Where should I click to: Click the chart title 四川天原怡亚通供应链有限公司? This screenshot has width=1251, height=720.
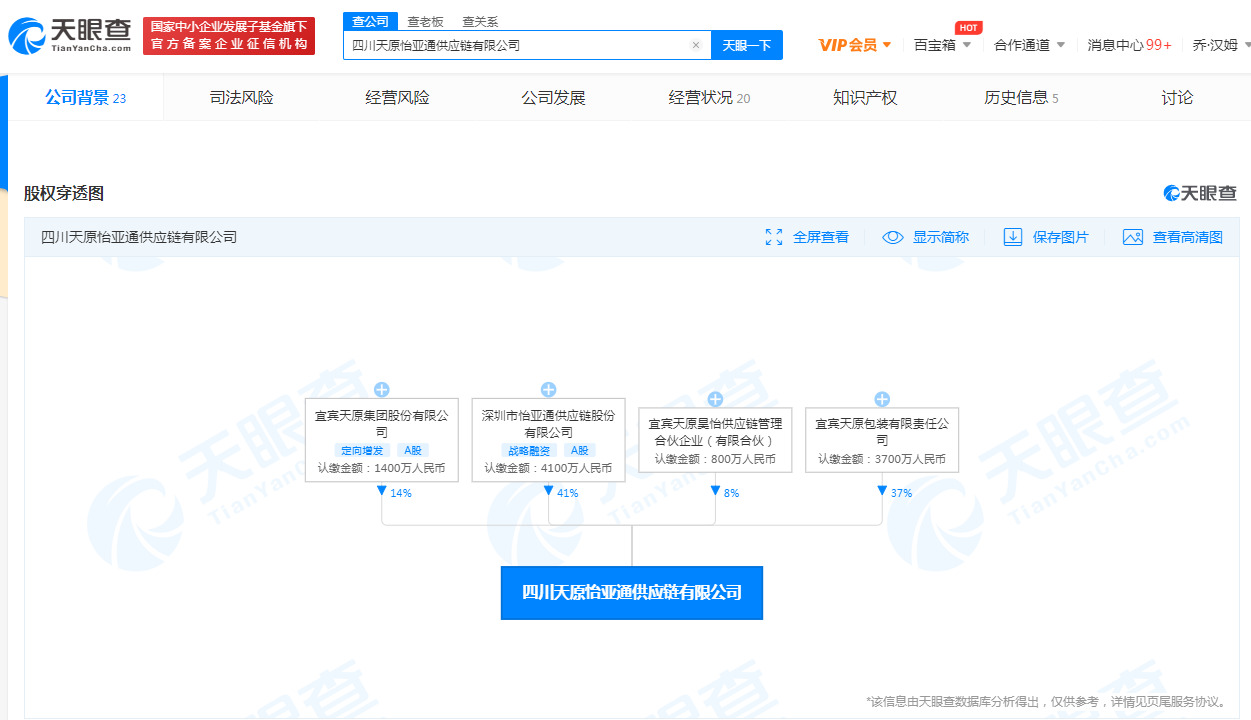(x=139, y=237)
